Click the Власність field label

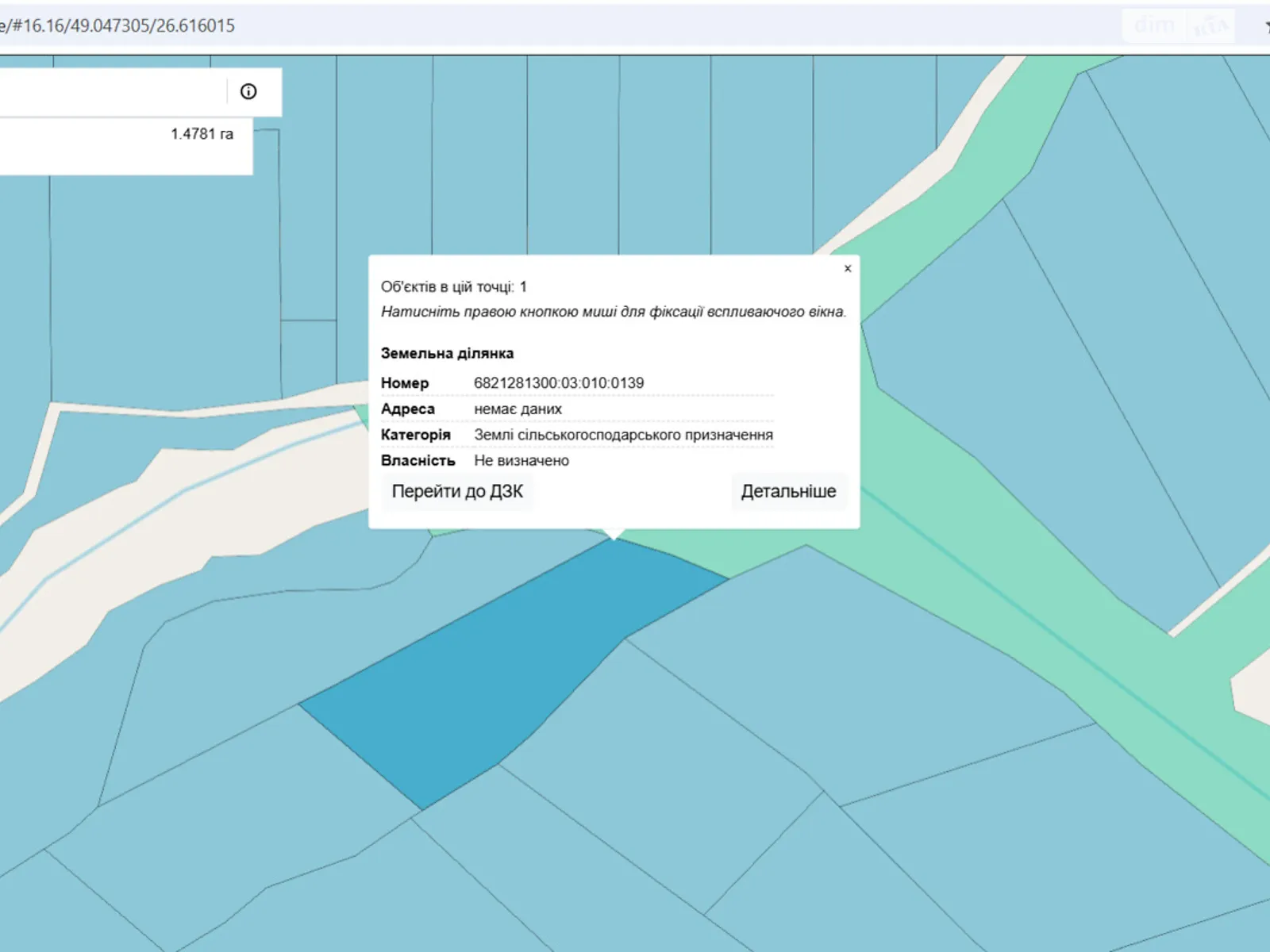tap(418, 461)
